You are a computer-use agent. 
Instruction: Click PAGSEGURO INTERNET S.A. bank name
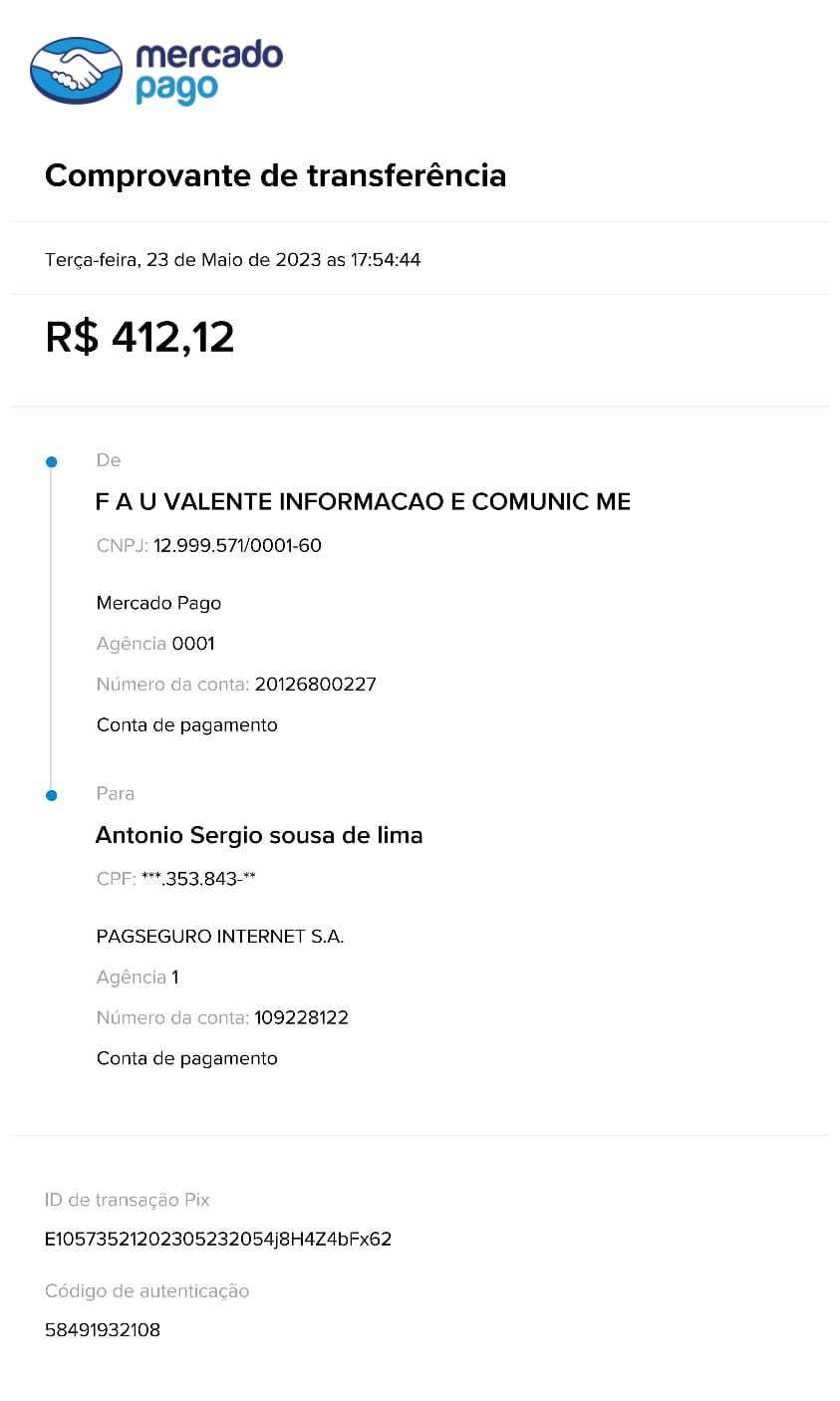pyautogui.click(x=220, y=937)
